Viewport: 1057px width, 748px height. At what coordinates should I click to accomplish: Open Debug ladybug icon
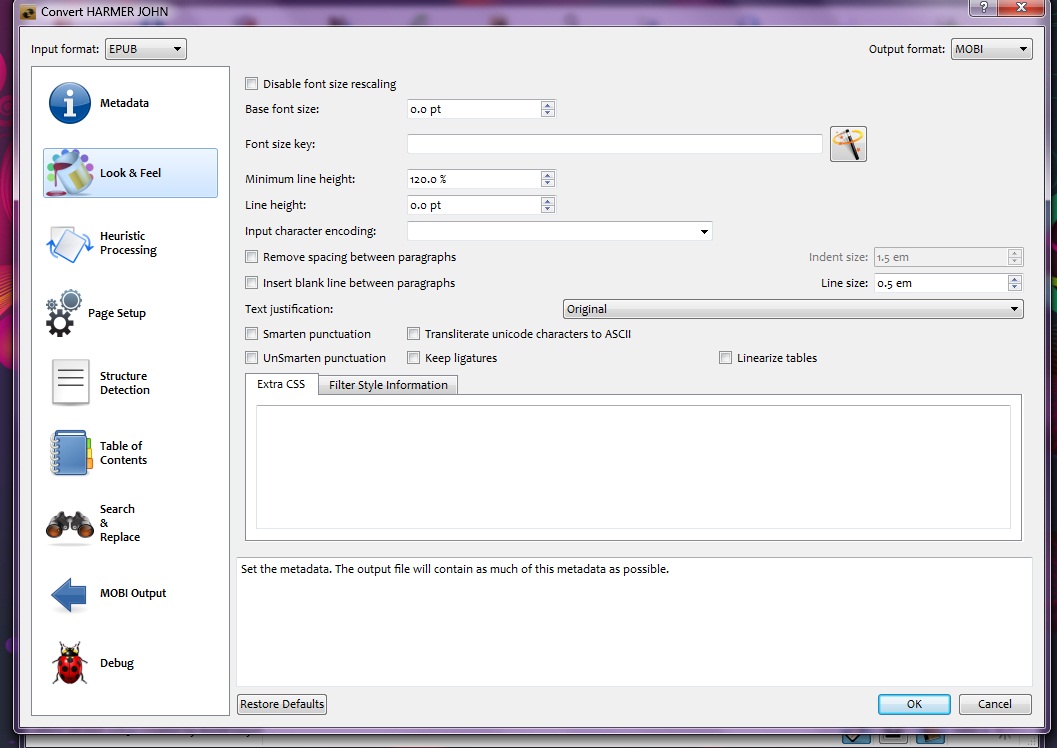coord(70,664)
